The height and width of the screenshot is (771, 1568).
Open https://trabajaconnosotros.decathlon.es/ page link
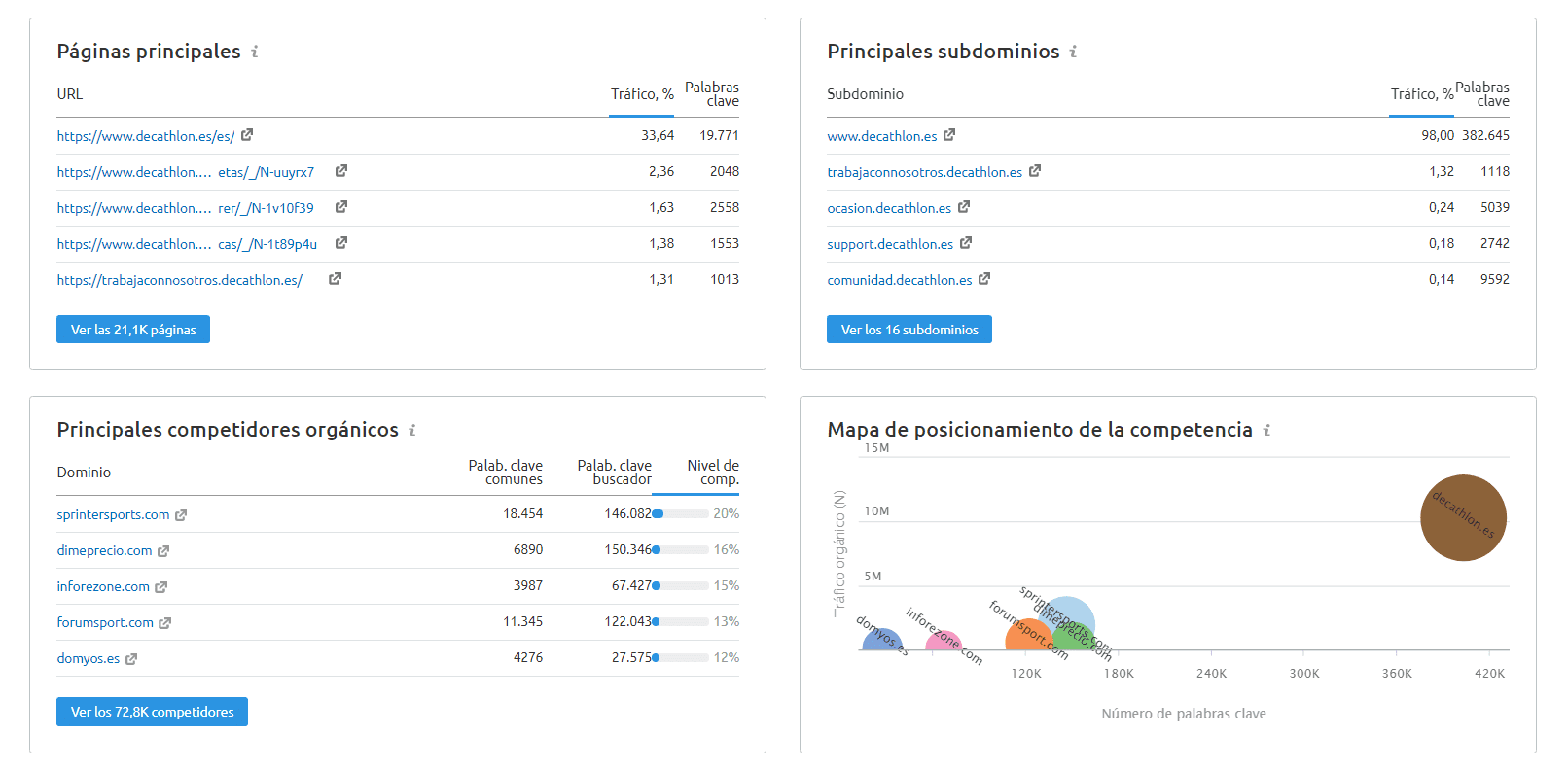pyautogui.click(x=180, y=280)
